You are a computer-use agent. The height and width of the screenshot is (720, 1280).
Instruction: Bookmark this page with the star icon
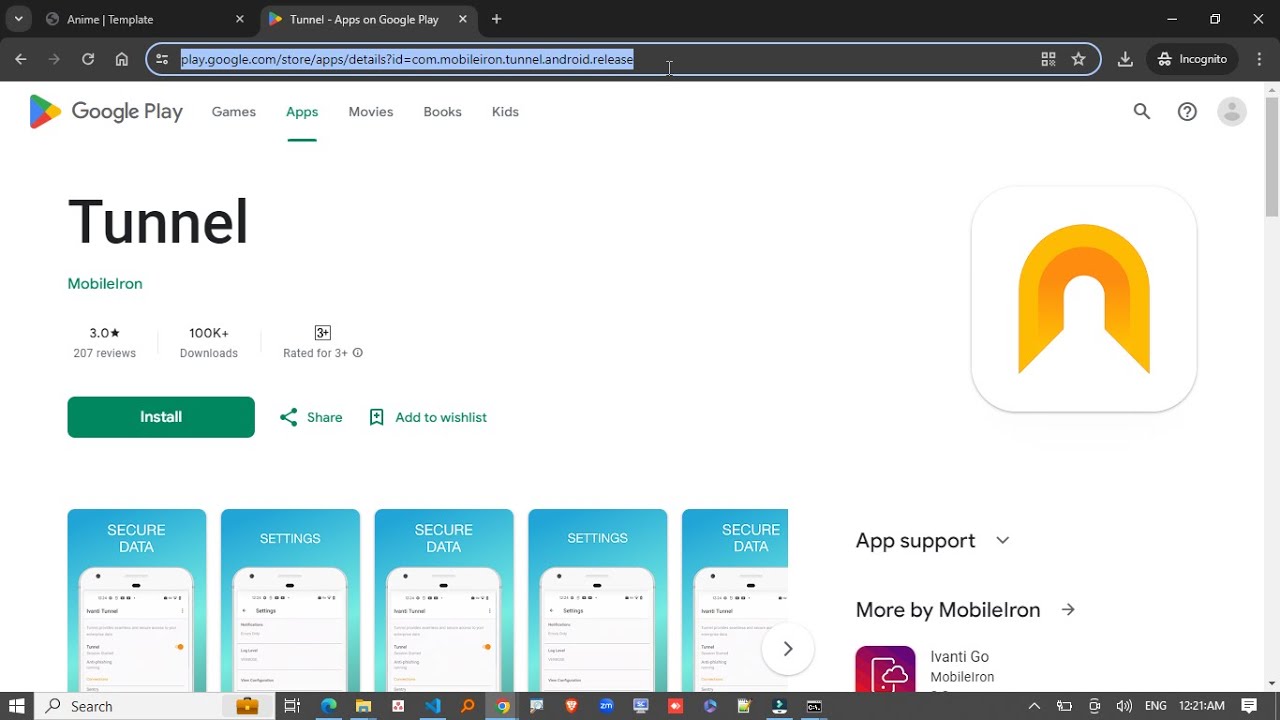point(1078,59)
